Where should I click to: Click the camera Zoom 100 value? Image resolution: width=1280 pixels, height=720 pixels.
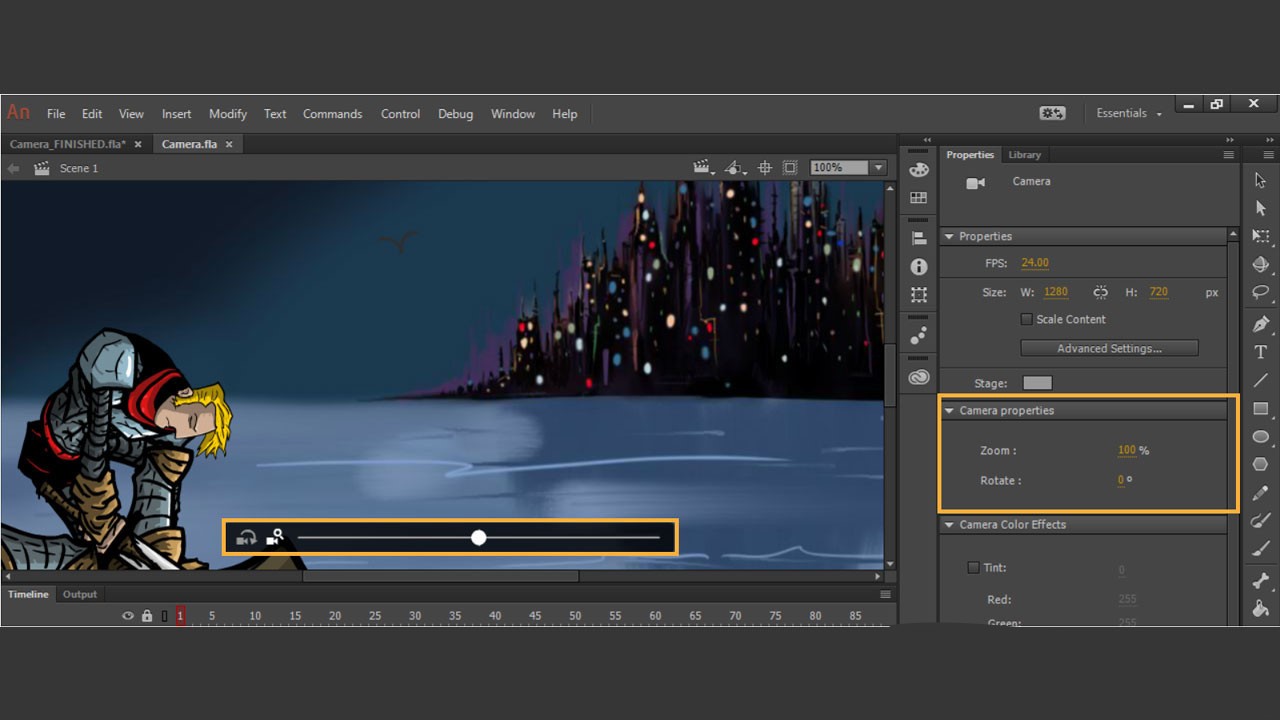point(1127,450)
